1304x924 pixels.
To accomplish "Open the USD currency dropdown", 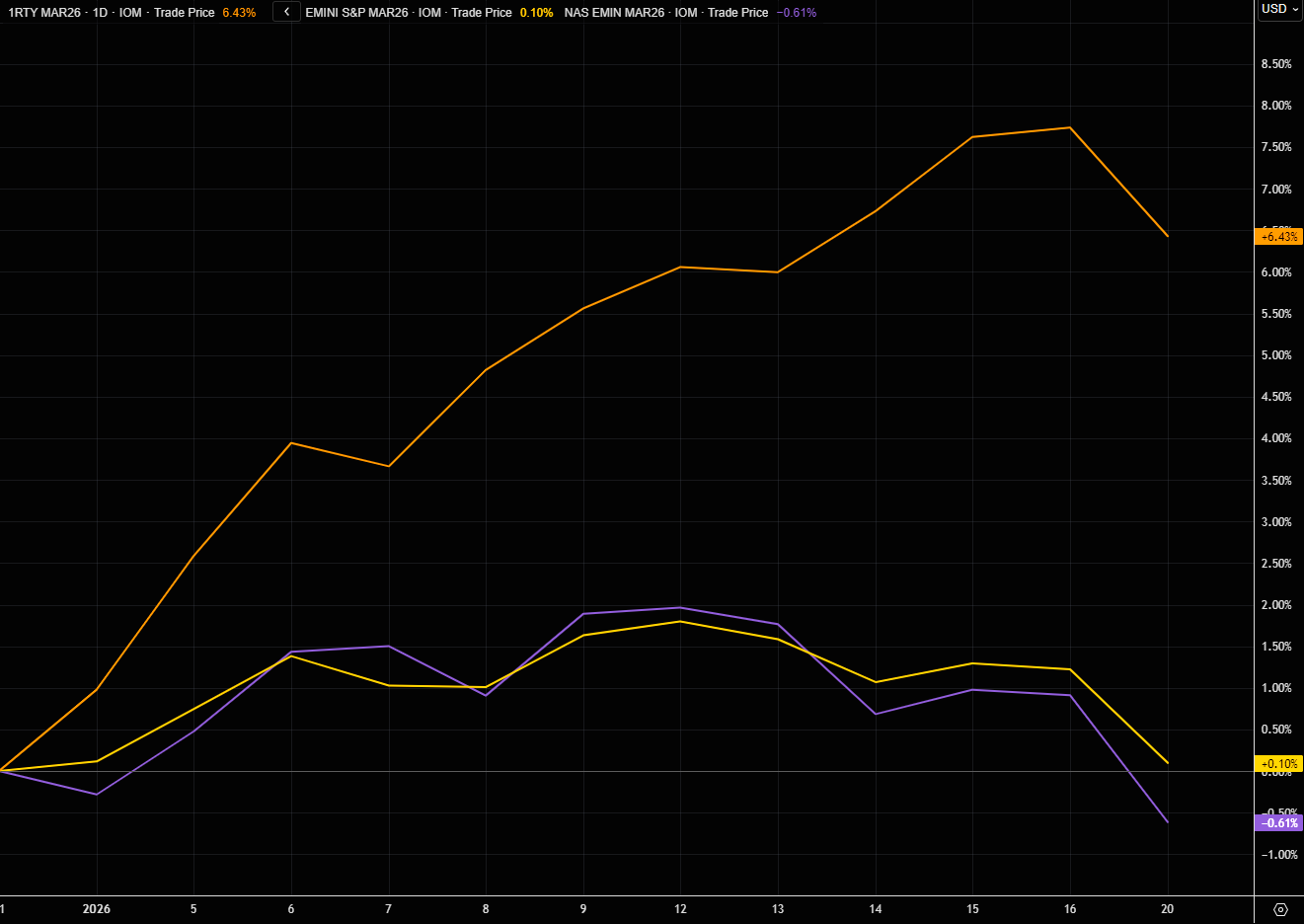I will point(1279,9).
